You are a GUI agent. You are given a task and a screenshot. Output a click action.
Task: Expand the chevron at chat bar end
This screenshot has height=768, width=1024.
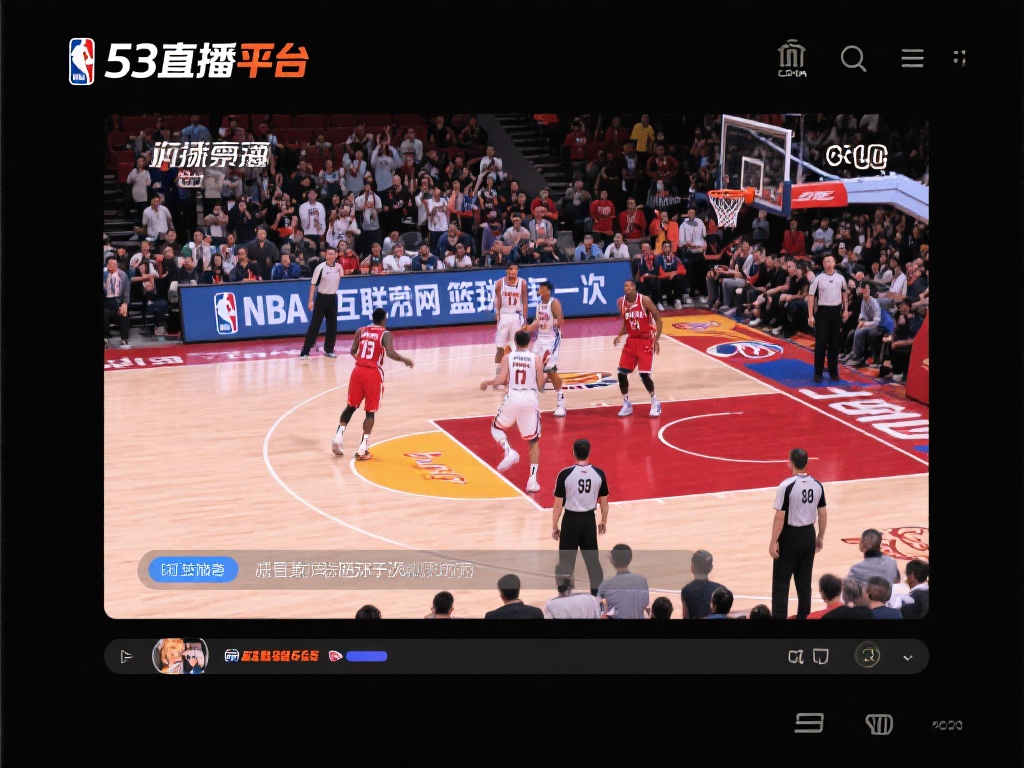click(908, 657)
